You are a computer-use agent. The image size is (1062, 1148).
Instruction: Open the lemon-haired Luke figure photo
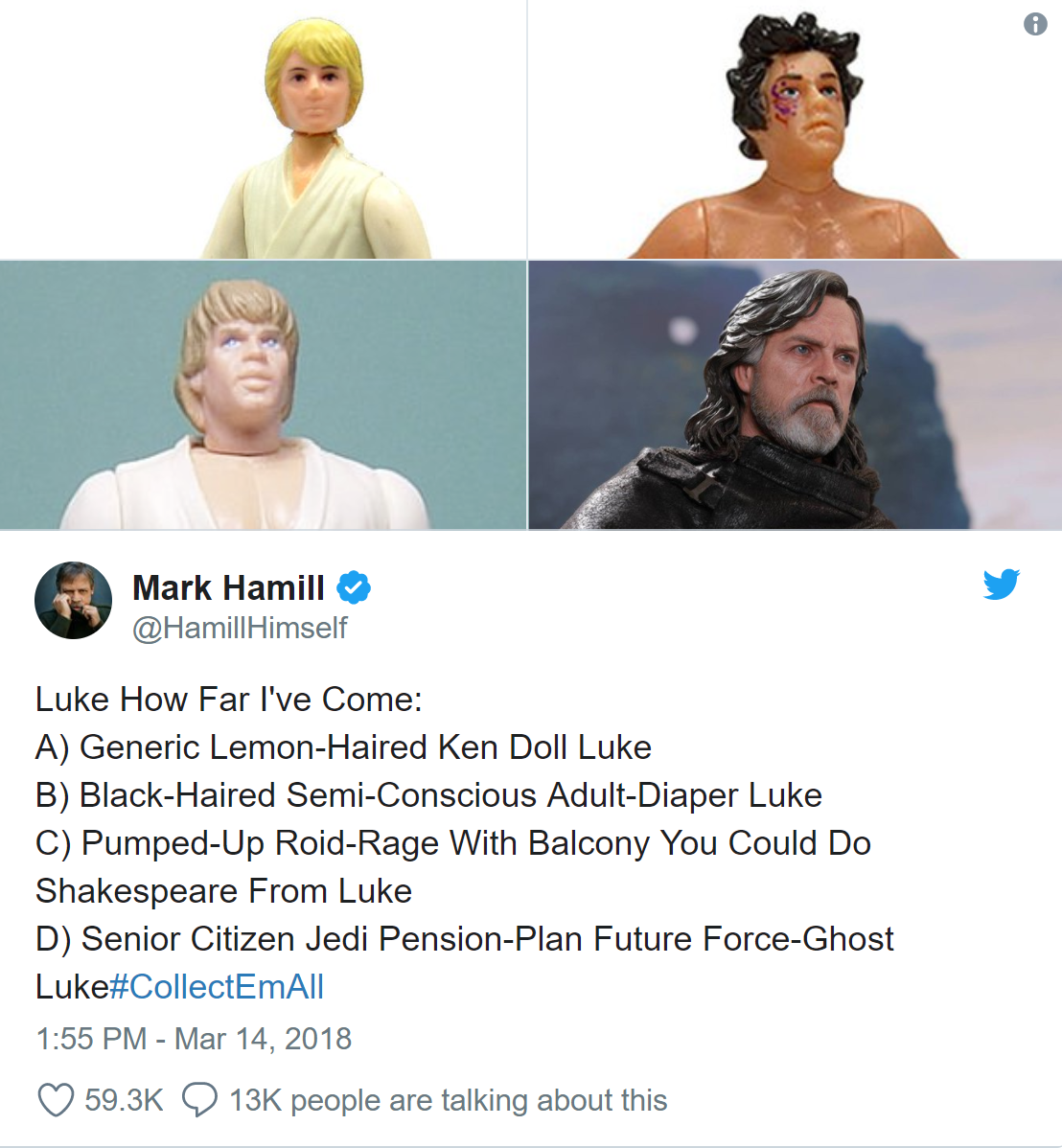[263, 128]
